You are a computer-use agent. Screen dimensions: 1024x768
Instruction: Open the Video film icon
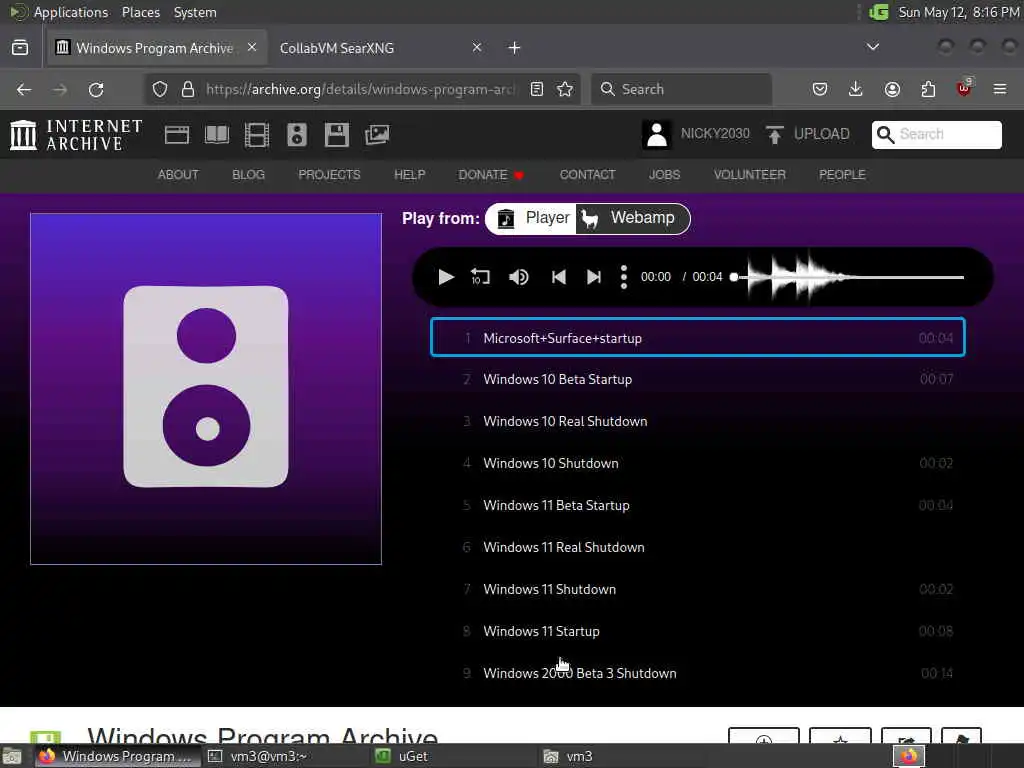(257, 135)
